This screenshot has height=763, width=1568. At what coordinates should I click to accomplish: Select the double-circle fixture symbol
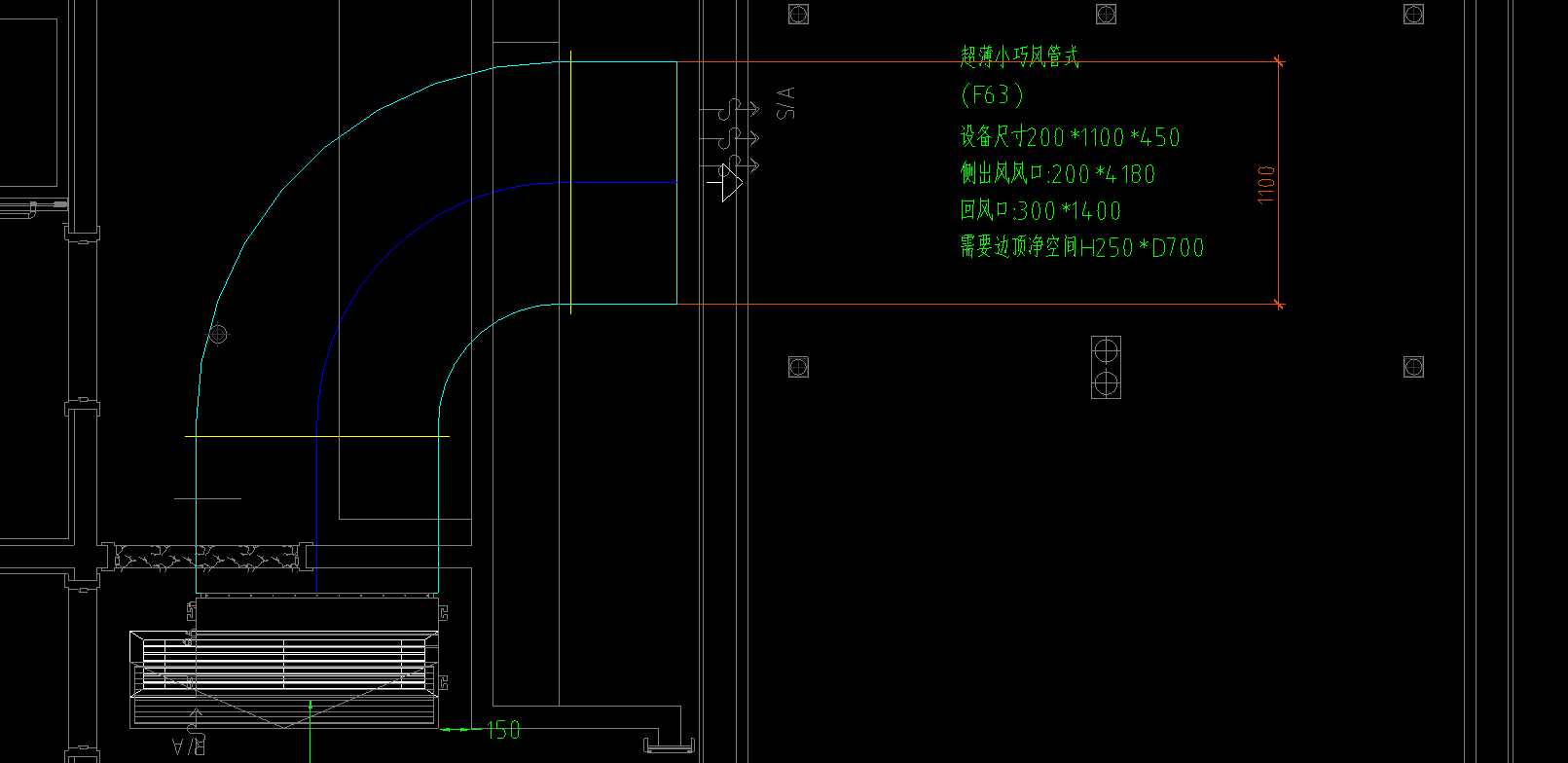click(x=1106, y=367)
